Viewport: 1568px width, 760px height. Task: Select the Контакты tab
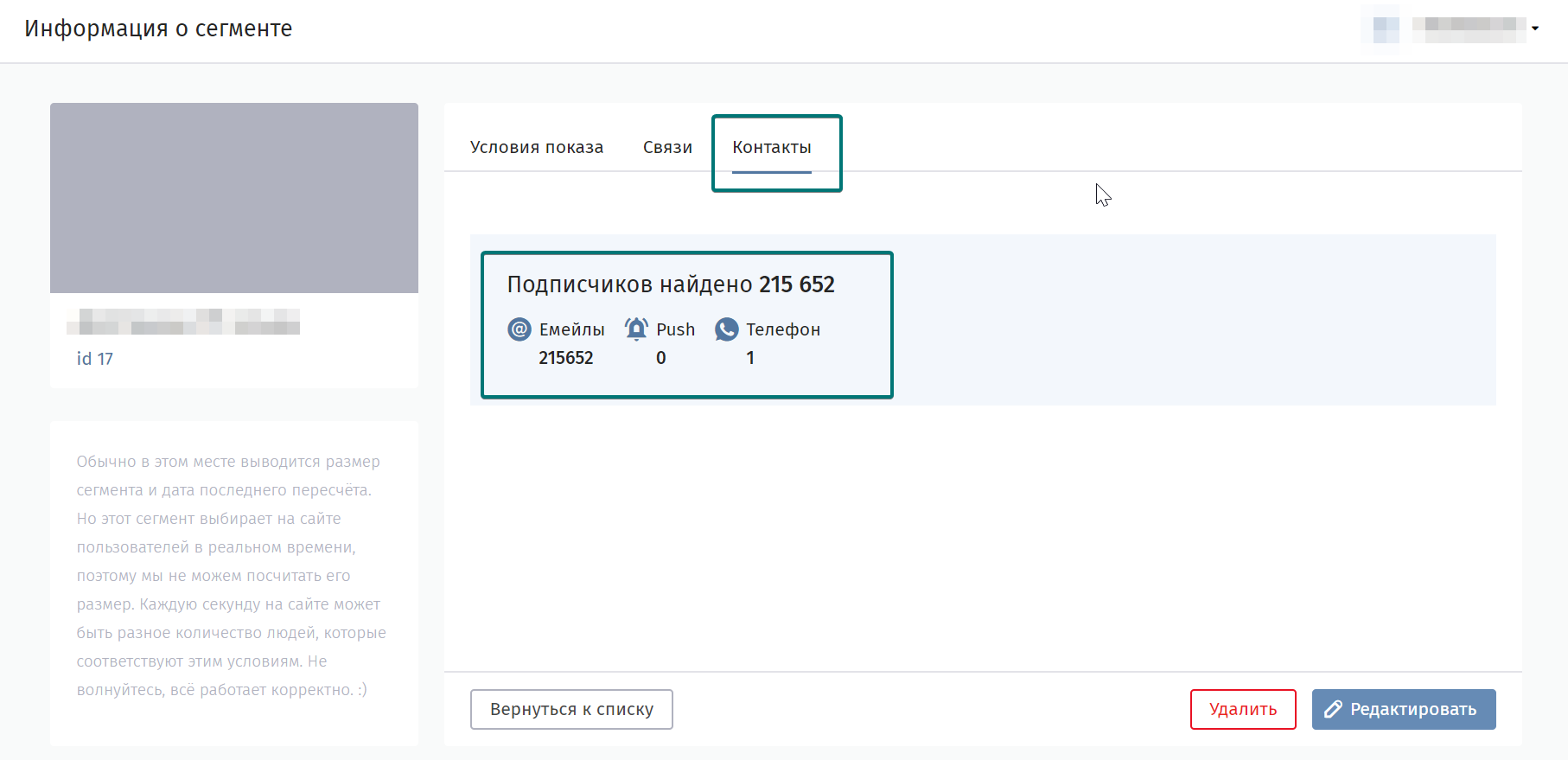coord(772,147)
